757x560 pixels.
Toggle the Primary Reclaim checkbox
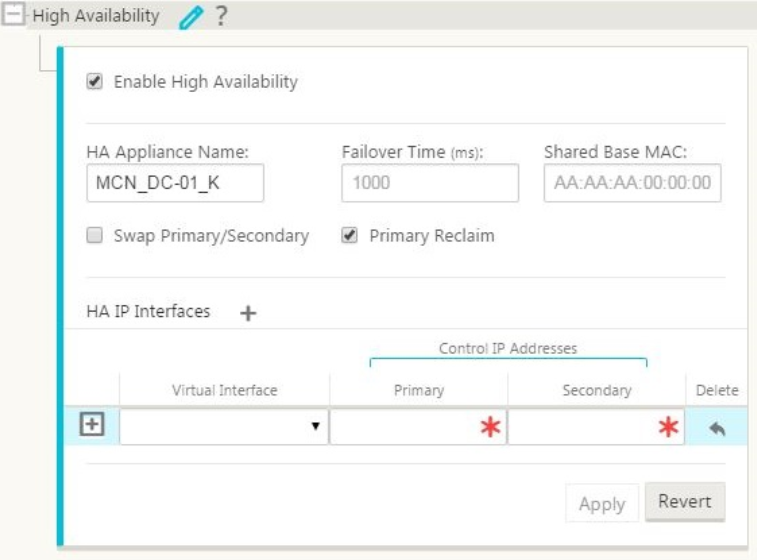(x=350, y=236)
